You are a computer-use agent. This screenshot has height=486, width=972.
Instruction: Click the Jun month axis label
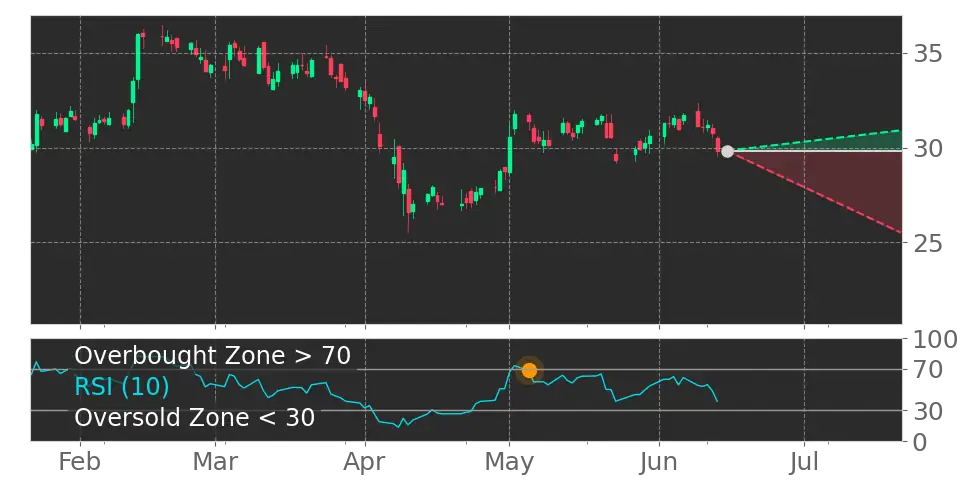click(659, 462)
